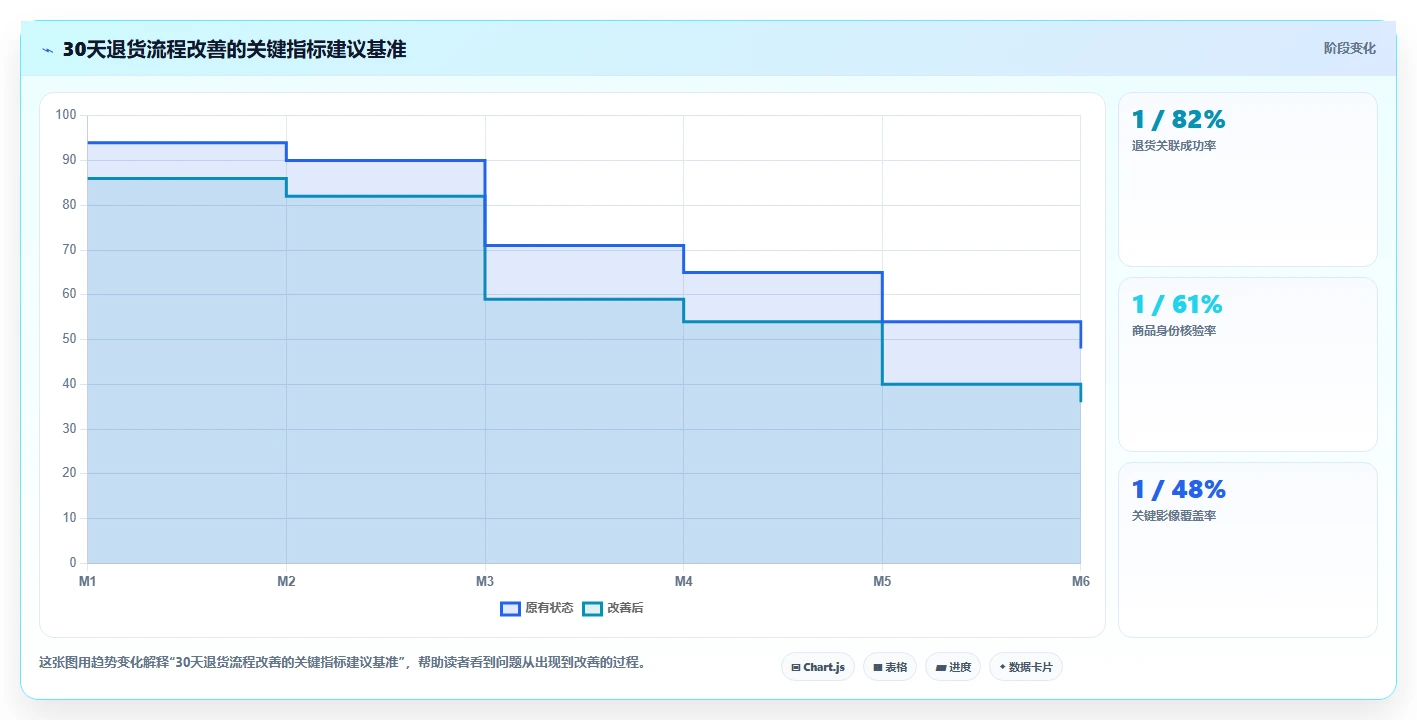Click the 进度 tag chip
The height and width of the screenshot is (720, 1417).
(952, 667)
